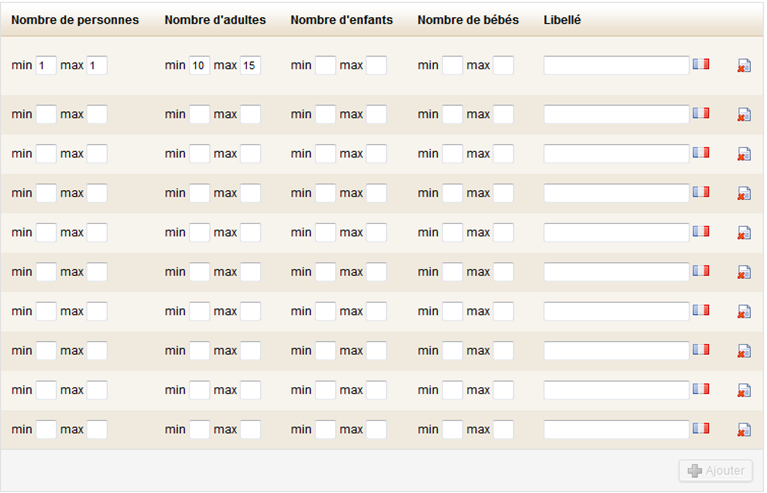Focus the children min field in first row
Screen dimensions: 767x493
(326, 66)
